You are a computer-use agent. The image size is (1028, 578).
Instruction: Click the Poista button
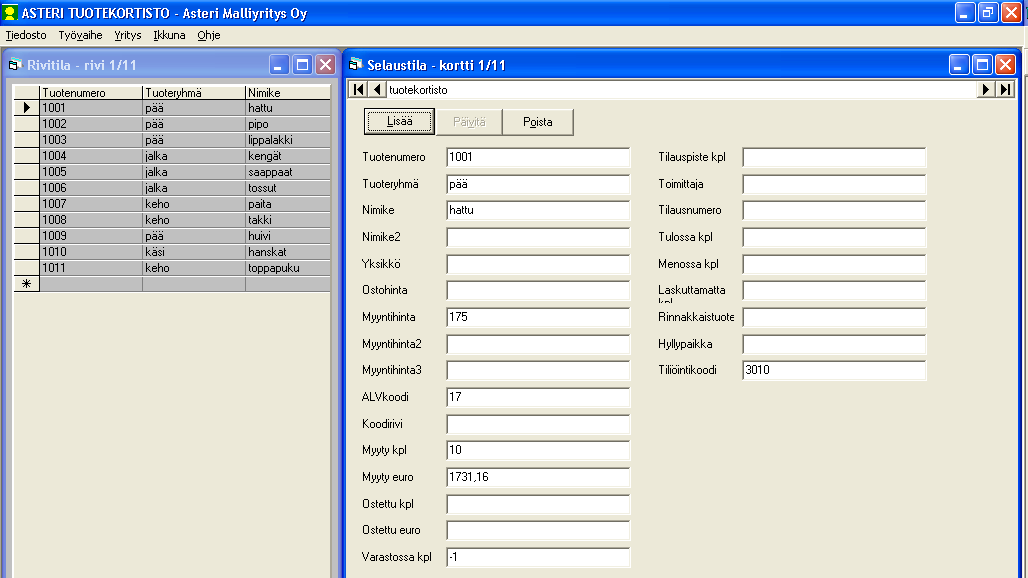pyautogui.click(x=538, y=122)
